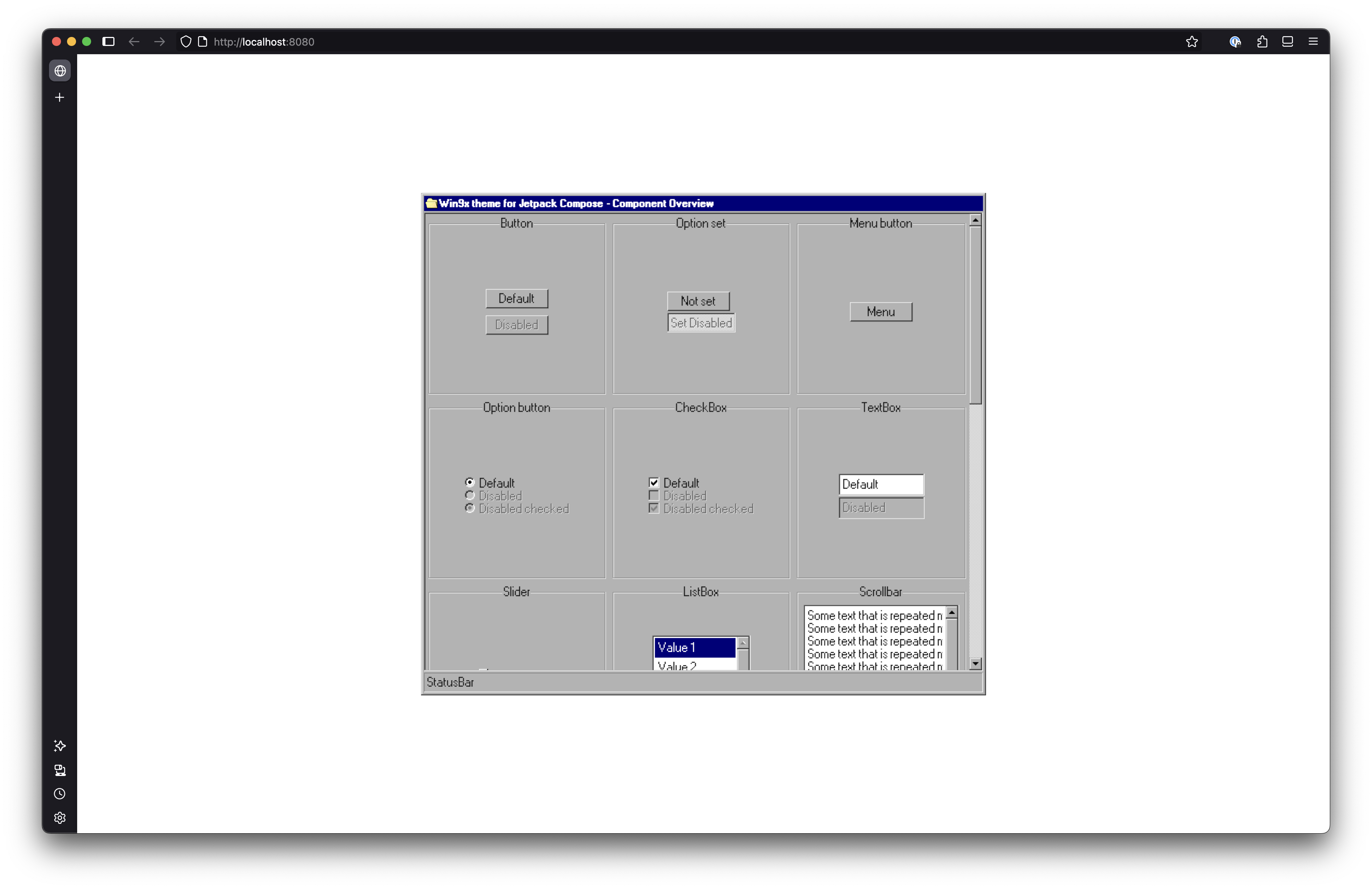Open the 1Password extension icon
Image resolution: width=1372 pixels, height=889 pixels.
tap(1234, 41)
